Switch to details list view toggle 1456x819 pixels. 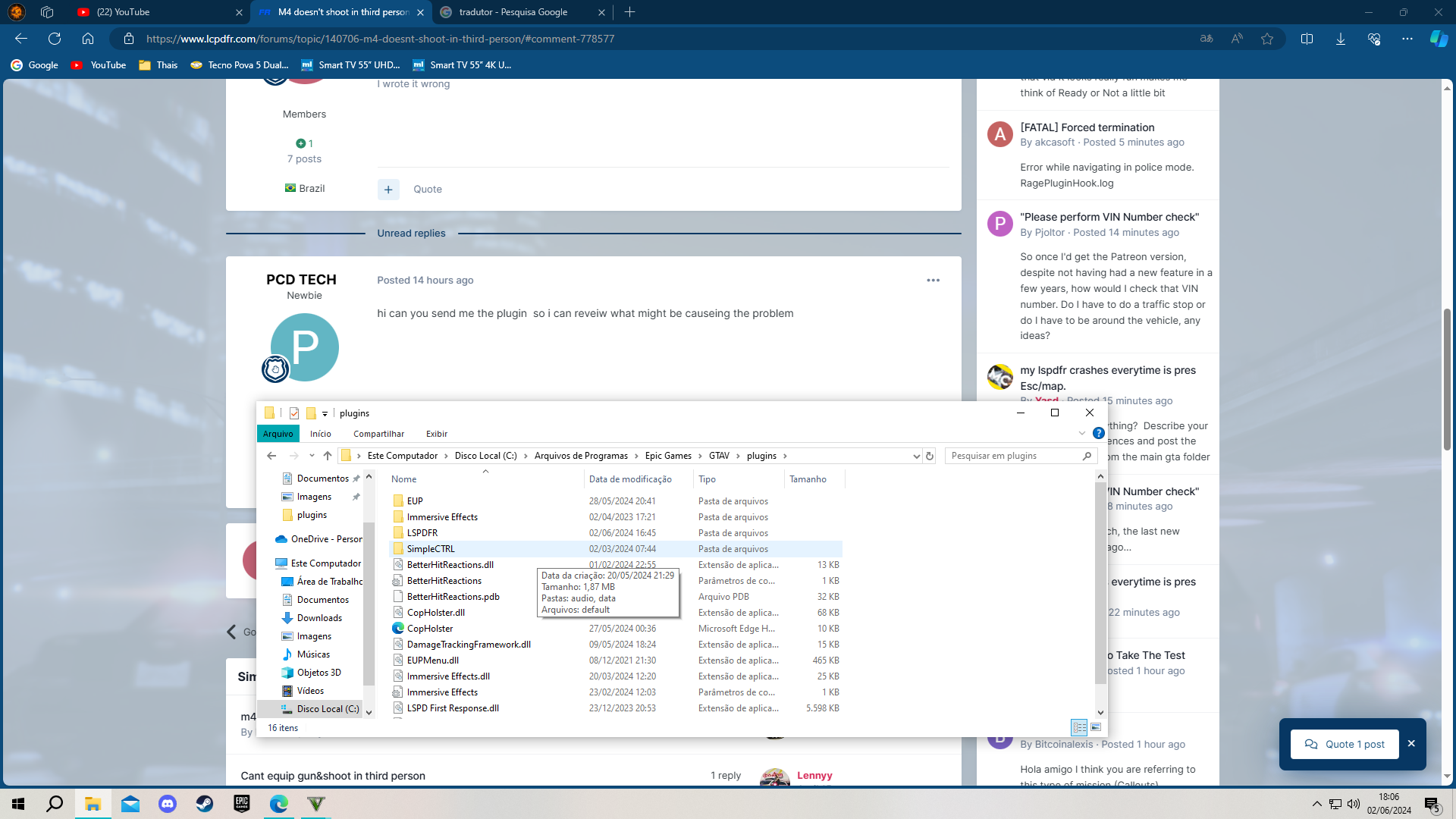click(x=1079, y=727)
